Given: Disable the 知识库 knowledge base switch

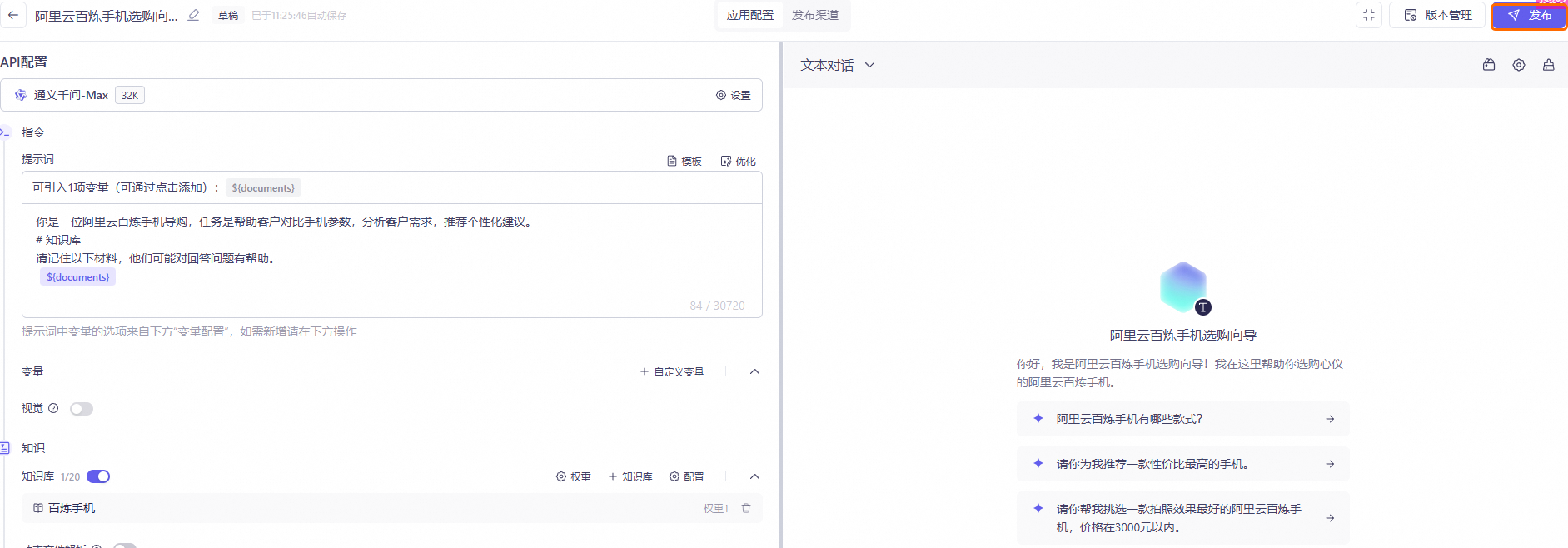Looking at the screenshot, I should pyautogui.click(x=98, y=476).
